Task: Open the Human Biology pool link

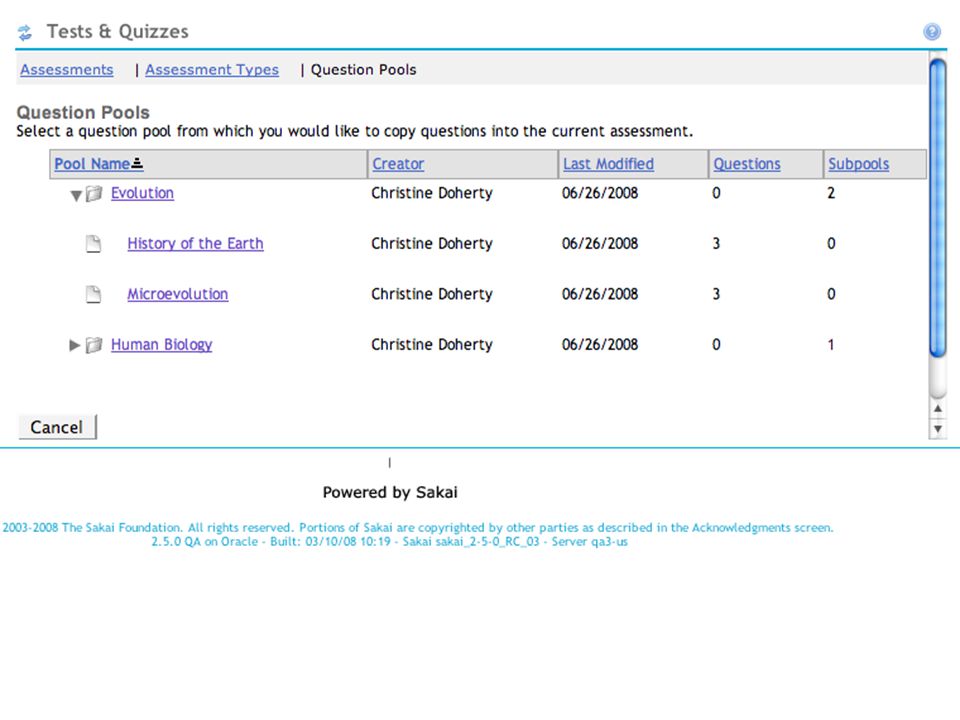Action: pos(162,345)
